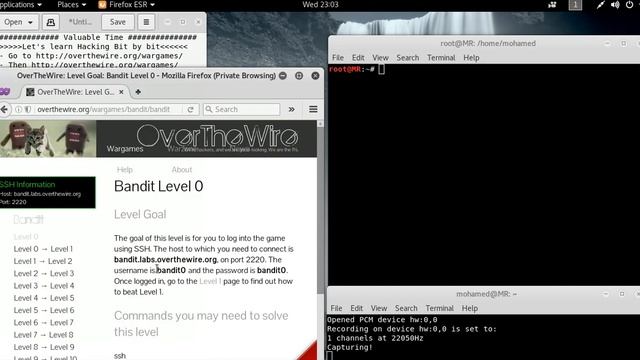Click the root@MR terminal prompt area
The image size is (640, 360).
point(484,175)
